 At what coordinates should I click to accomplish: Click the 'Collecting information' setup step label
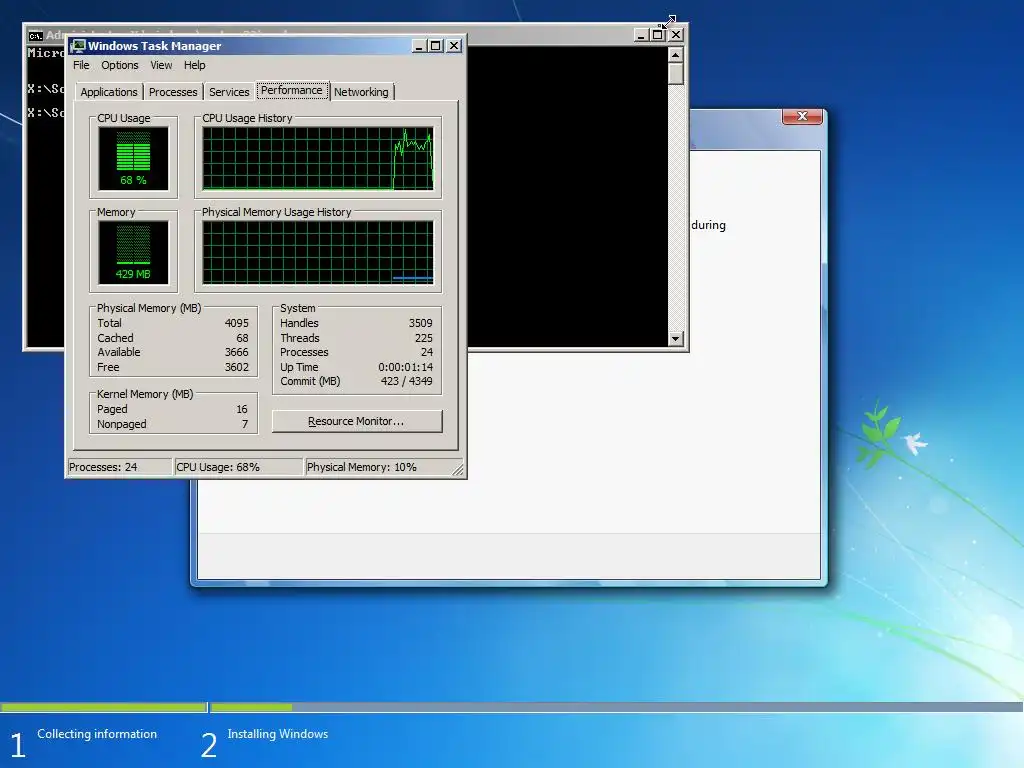(x=97, y=734)
